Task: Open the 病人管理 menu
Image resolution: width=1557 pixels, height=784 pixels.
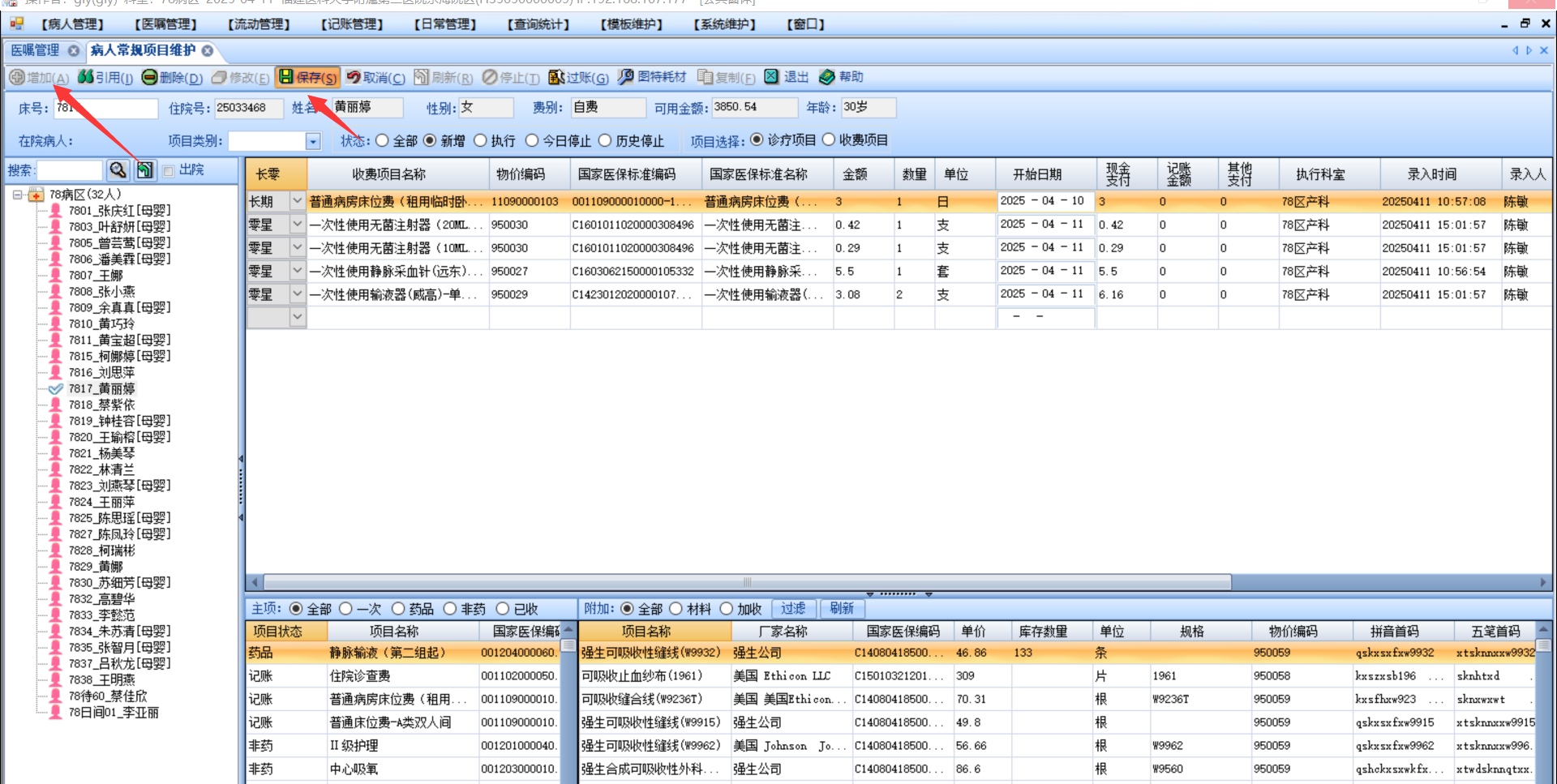Action: (x=73, y=24)
